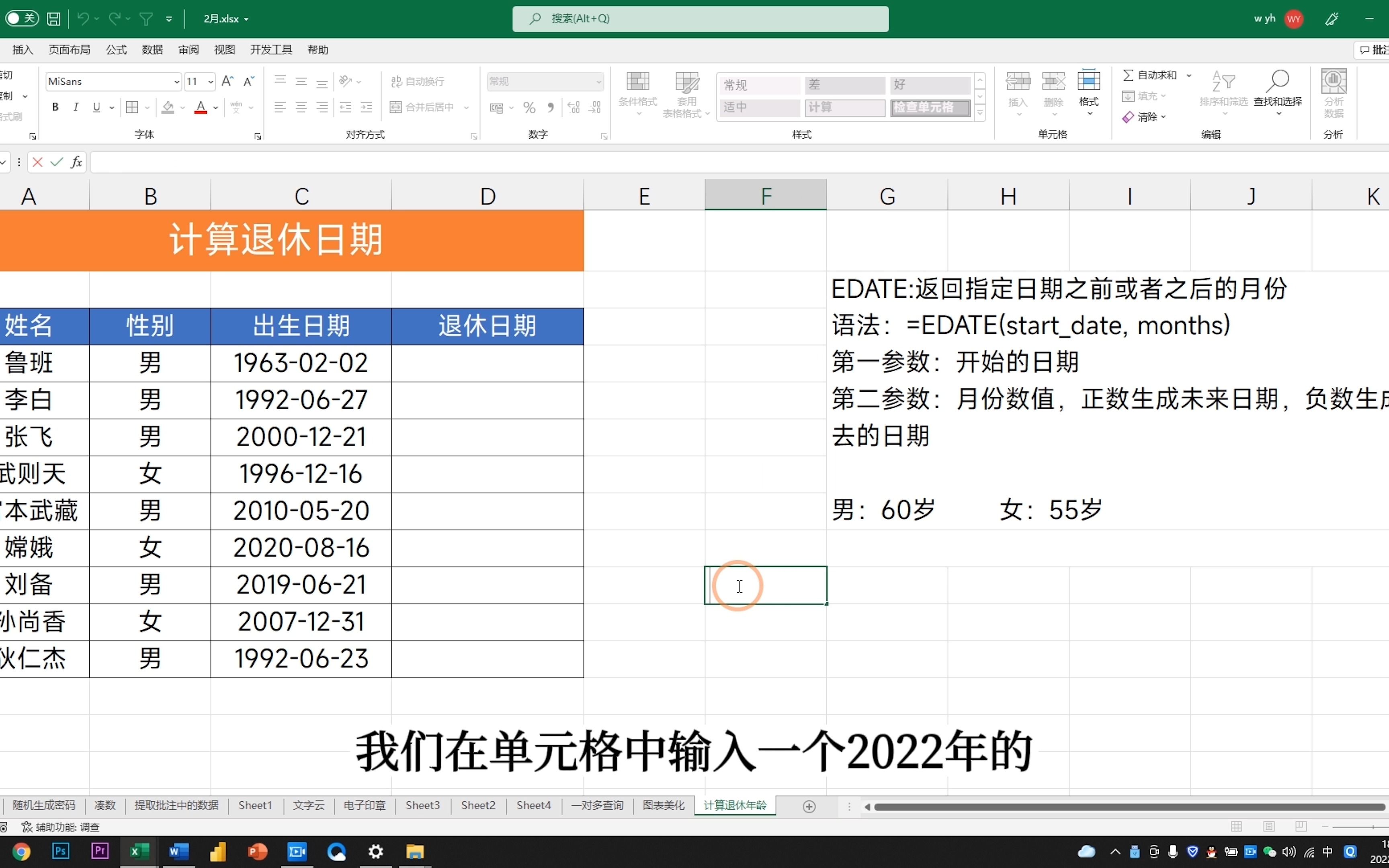Toggle italic formatting

[x=76, y=107]
